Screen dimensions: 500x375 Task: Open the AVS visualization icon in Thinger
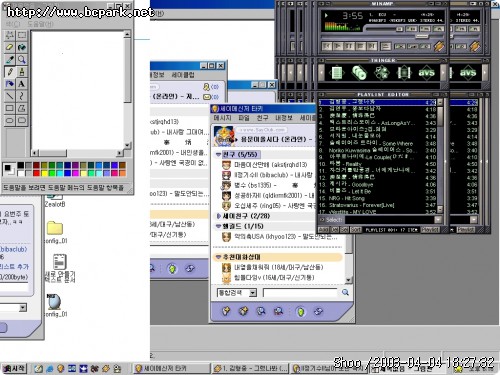click(x=427, y=72)
